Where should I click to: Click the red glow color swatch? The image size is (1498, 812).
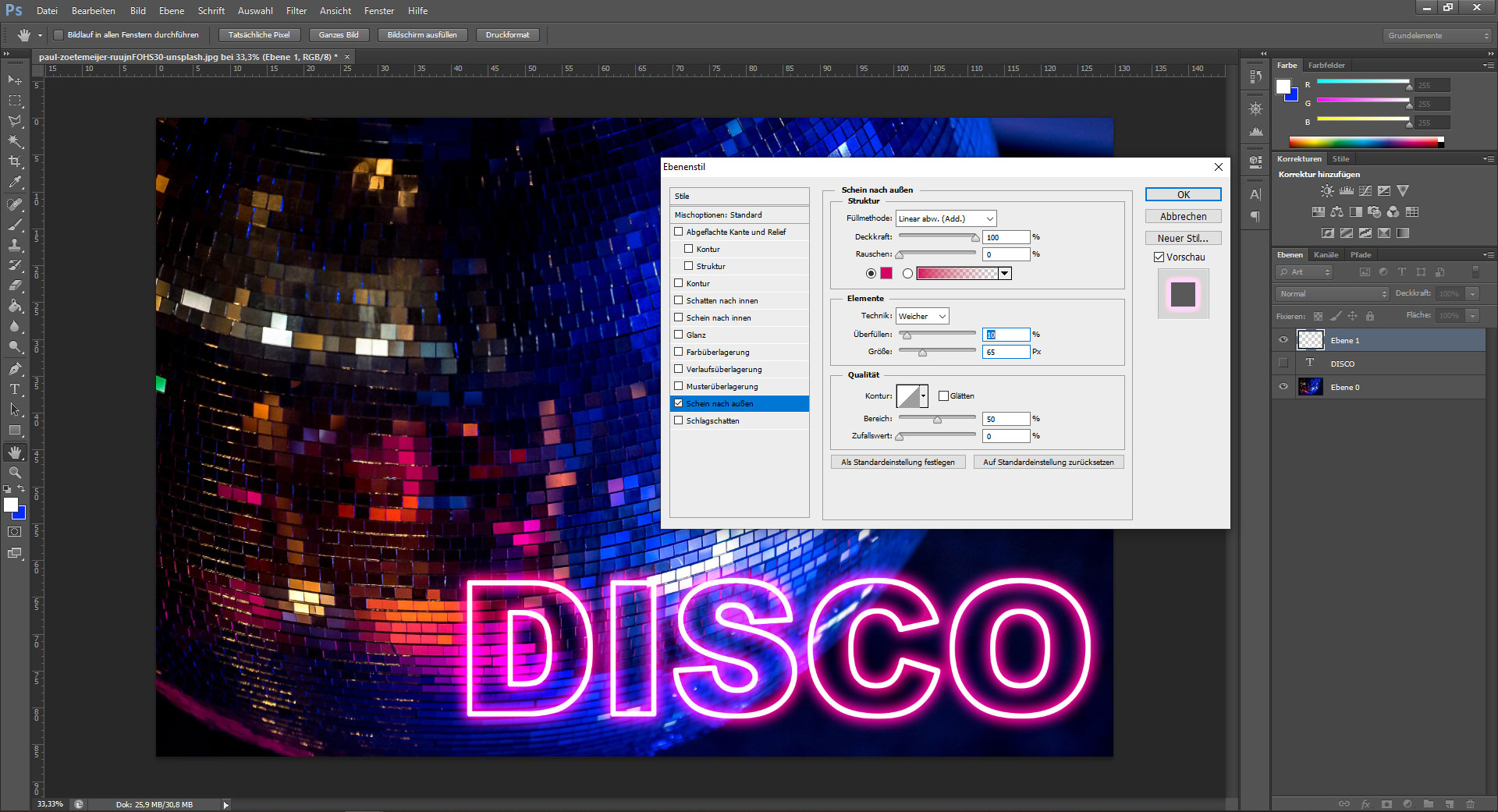point(886,273)
